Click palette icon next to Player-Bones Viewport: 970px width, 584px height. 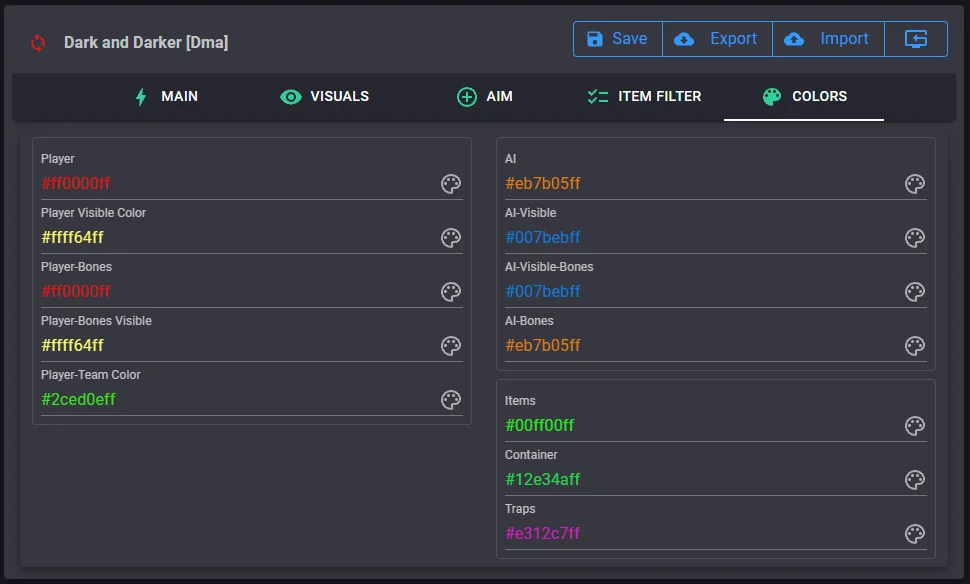point(451,292)
